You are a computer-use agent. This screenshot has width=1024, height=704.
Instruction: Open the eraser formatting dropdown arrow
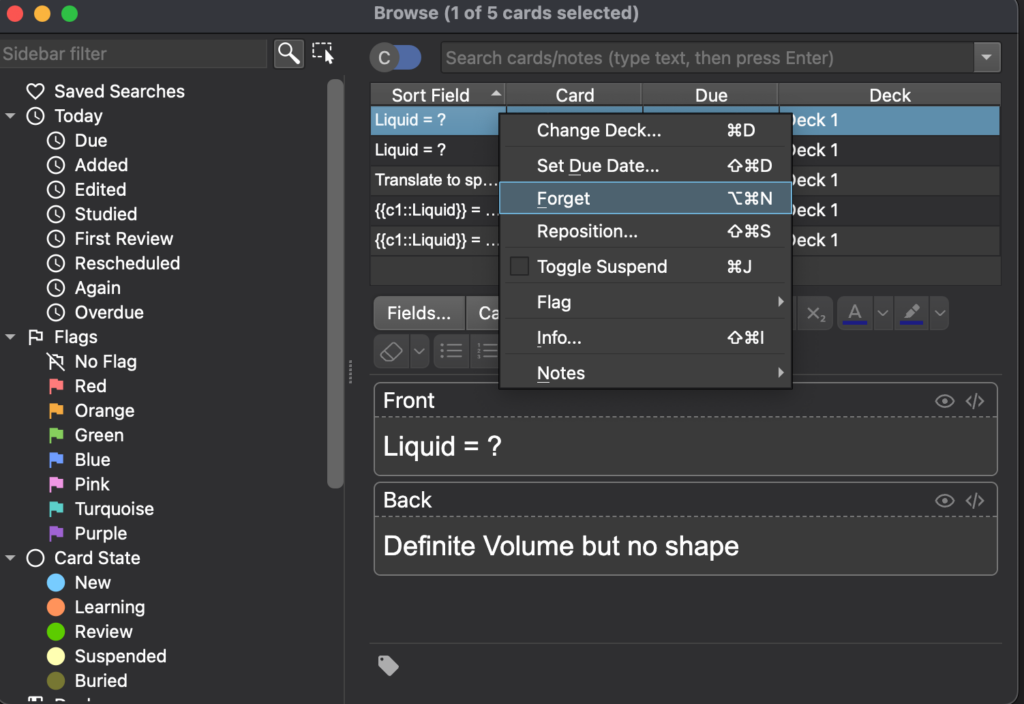point(419,351)
